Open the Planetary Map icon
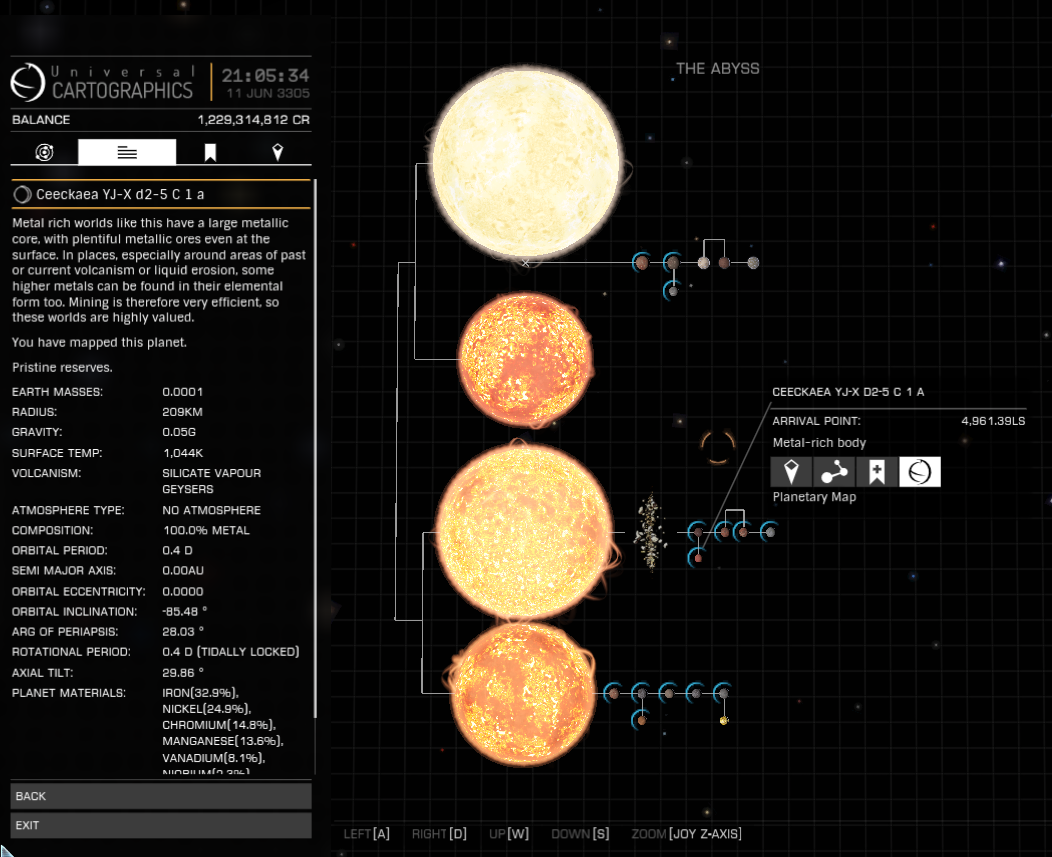This screenshot has width=1052, height=857. (920, 472)
